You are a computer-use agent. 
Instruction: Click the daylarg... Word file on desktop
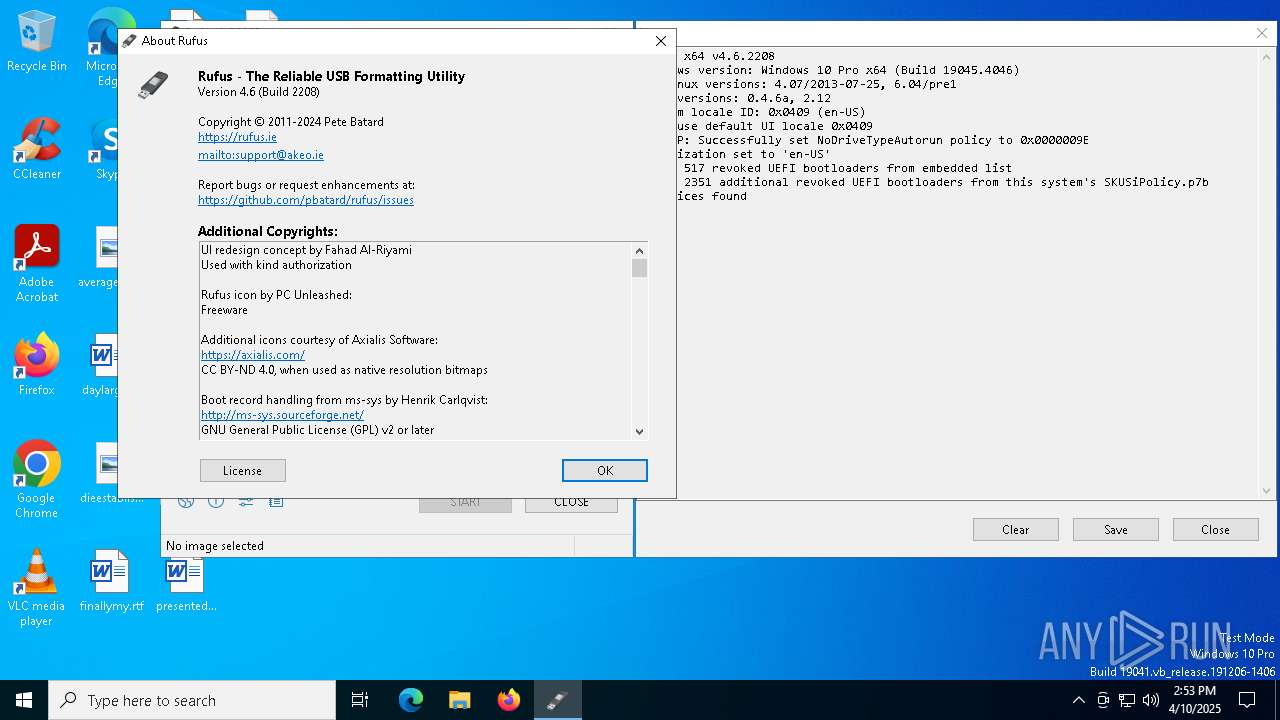(x=100, y=365)
